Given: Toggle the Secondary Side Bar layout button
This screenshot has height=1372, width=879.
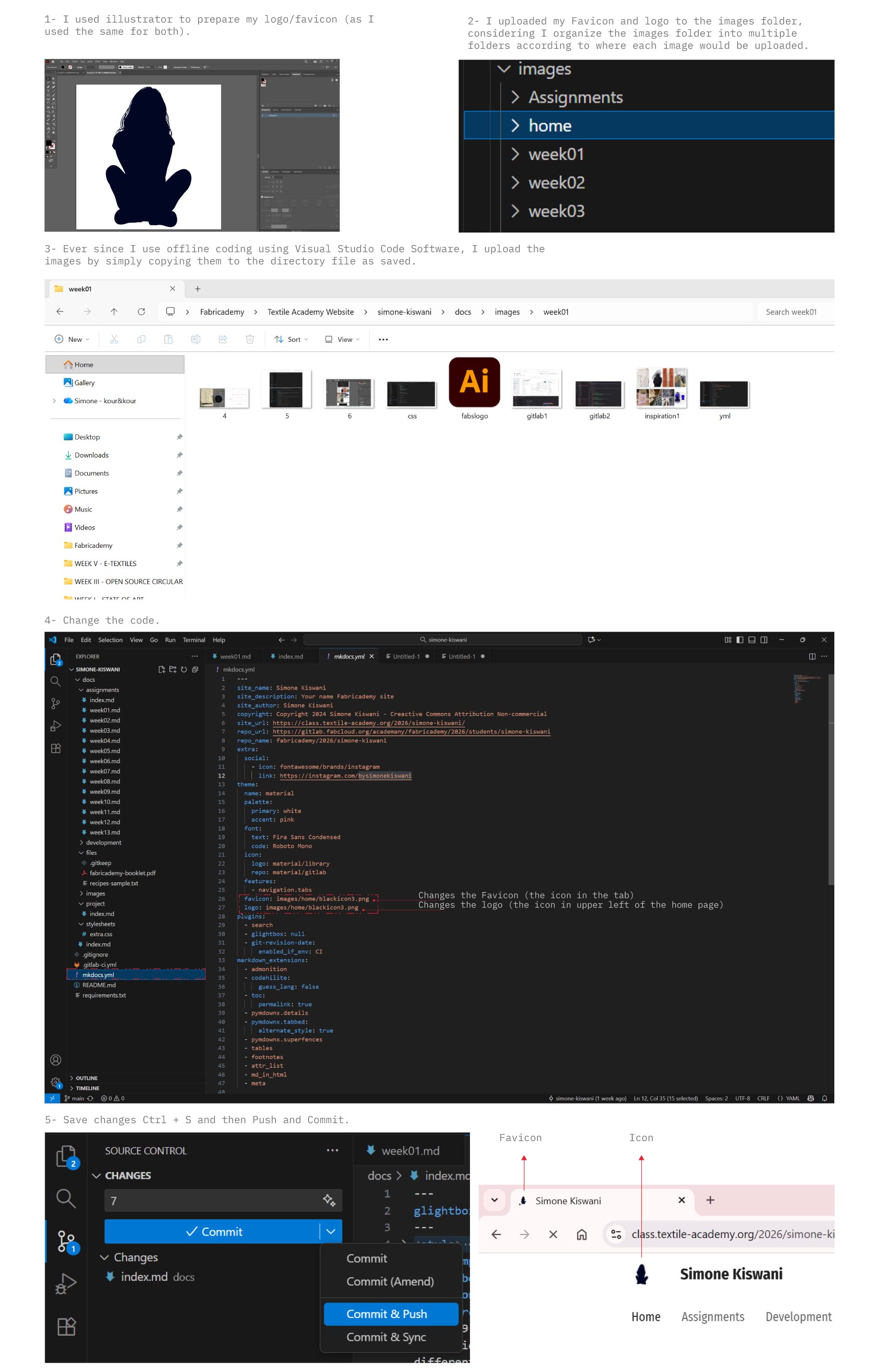Looking at the screenshot, I should [764, 639].
